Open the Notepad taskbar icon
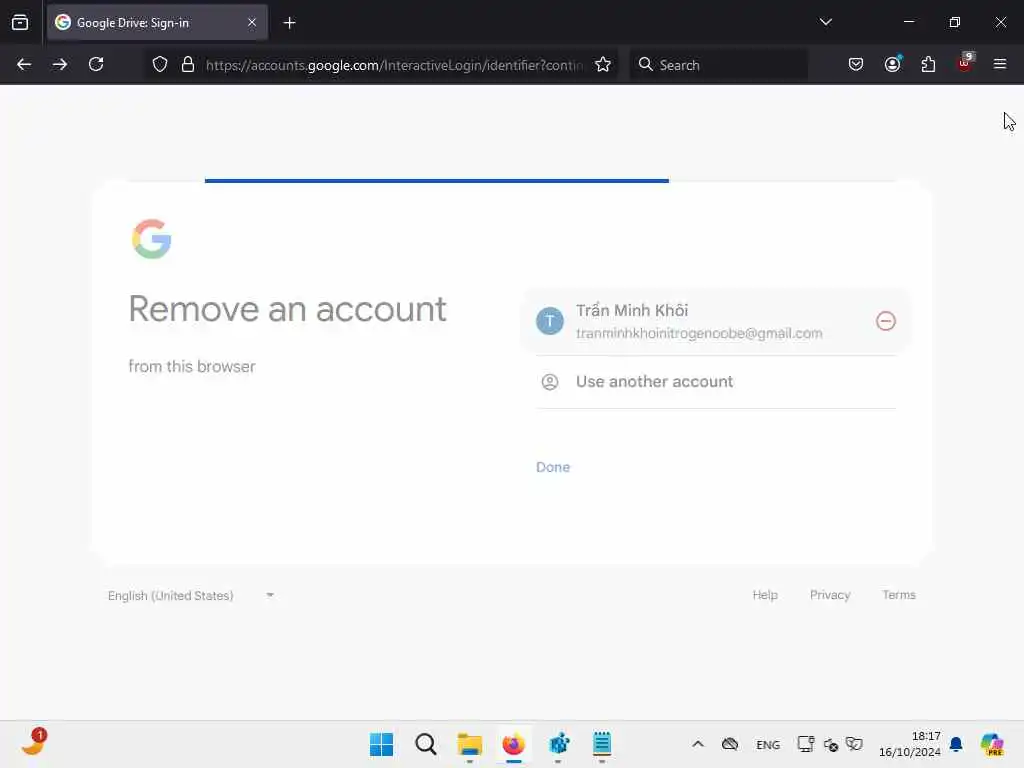 (601, 744)
